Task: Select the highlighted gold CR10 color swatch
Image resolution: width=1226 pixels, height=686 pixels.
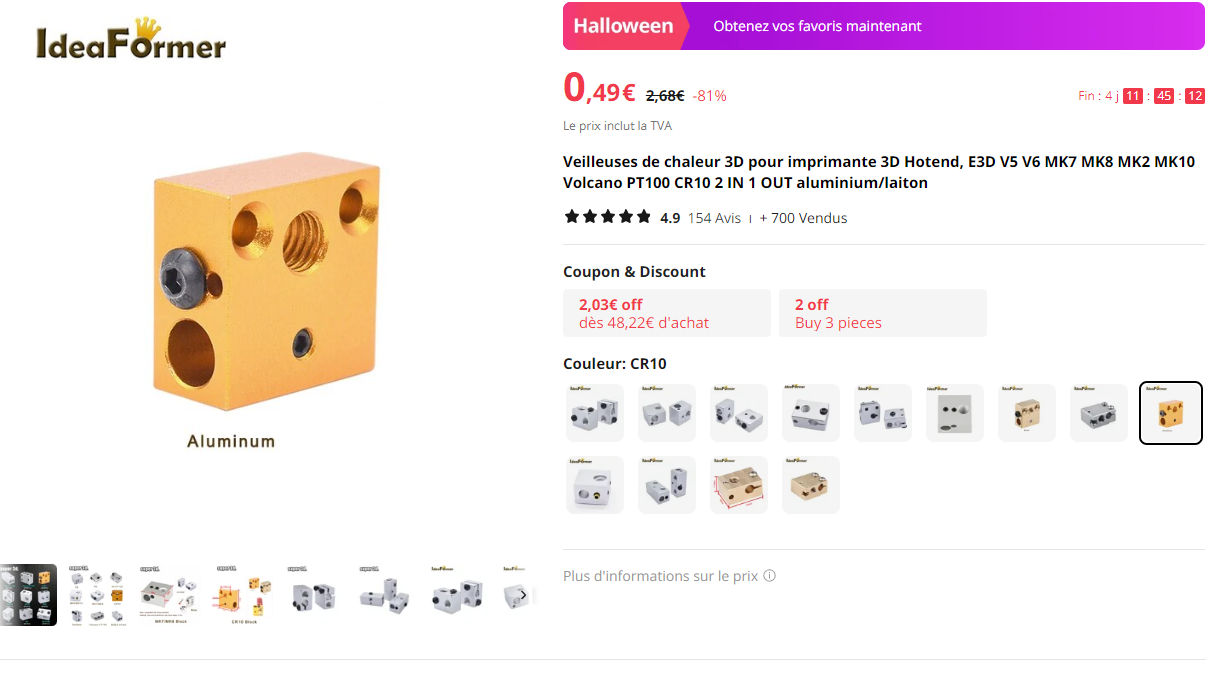Action: pyautogui.click(x=1171, y=413)
